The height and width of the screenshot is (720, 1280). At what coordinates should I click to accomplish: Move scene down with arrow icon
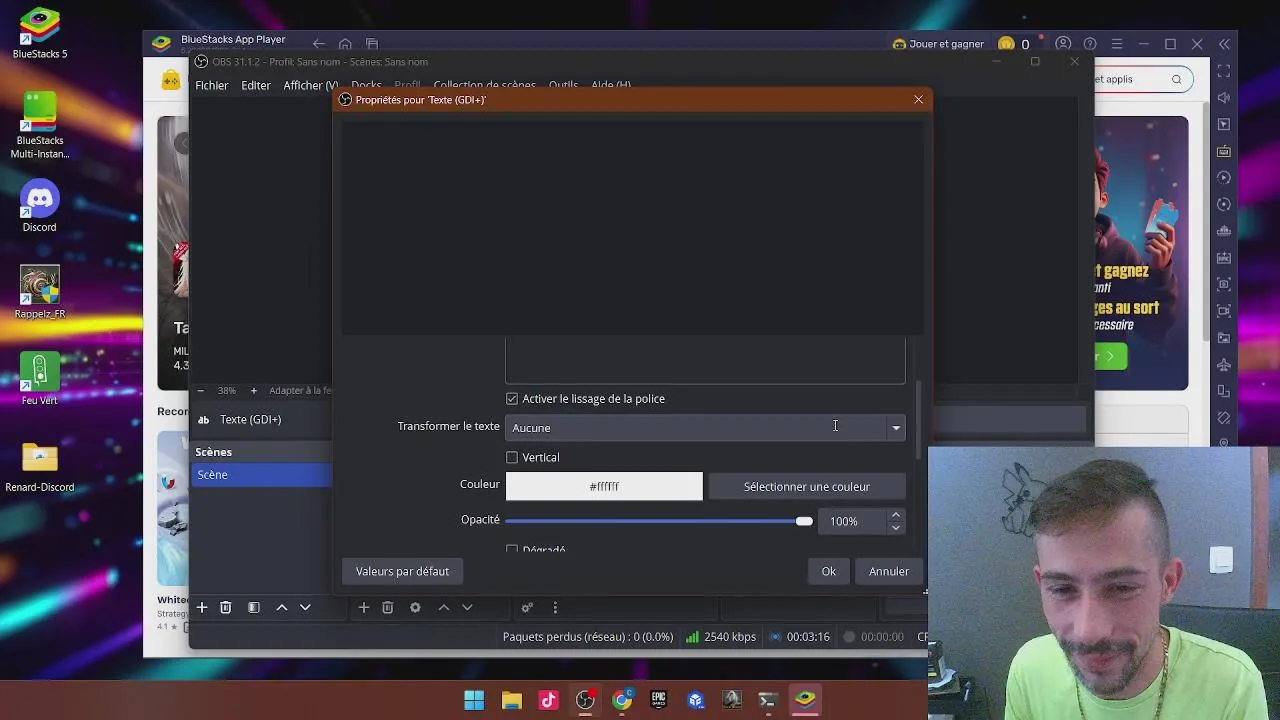[x=306, y=607]
